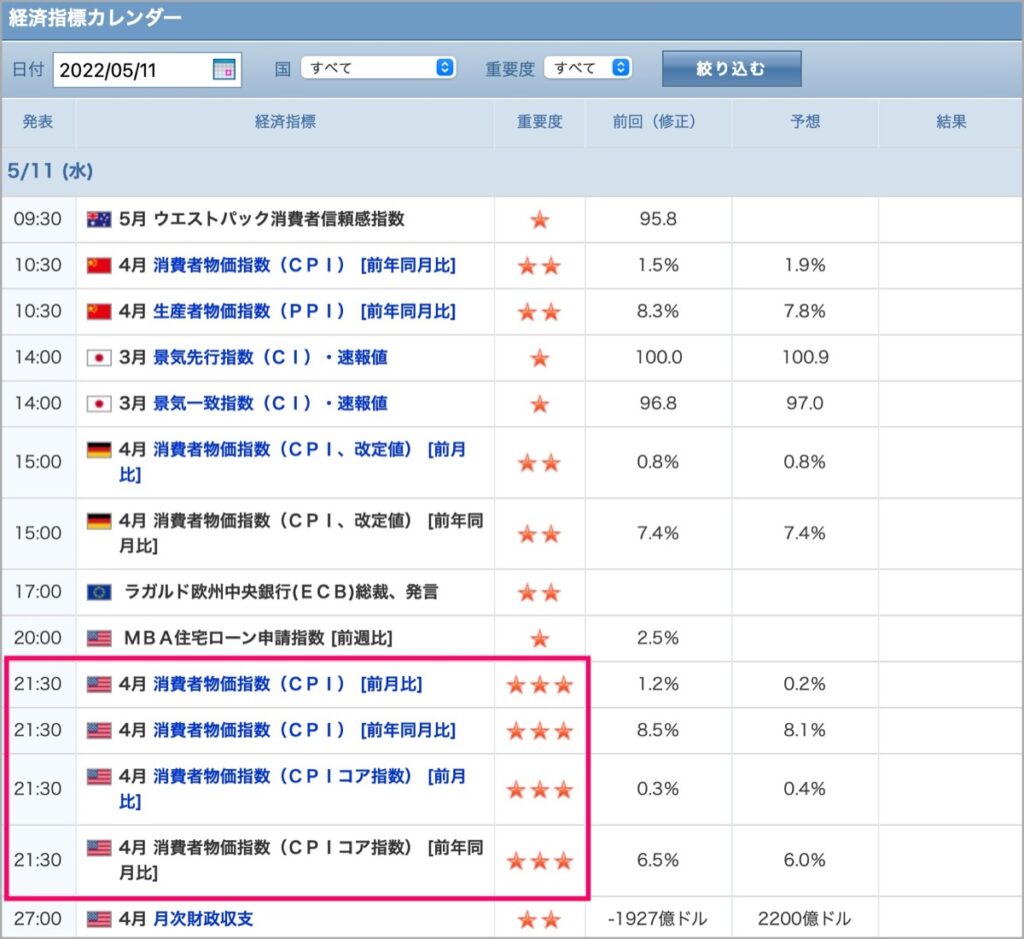Click the 予想 column header
This screenshot has height=939, width=1024.
pyautogui.click(x=805, y=121)
